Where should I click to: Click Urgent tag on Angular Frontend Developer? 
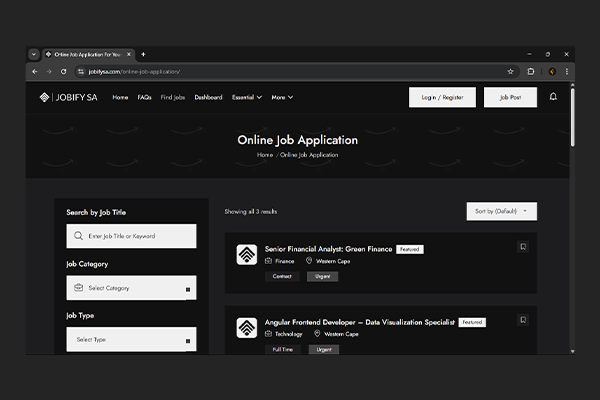click(x=324, y=349)
